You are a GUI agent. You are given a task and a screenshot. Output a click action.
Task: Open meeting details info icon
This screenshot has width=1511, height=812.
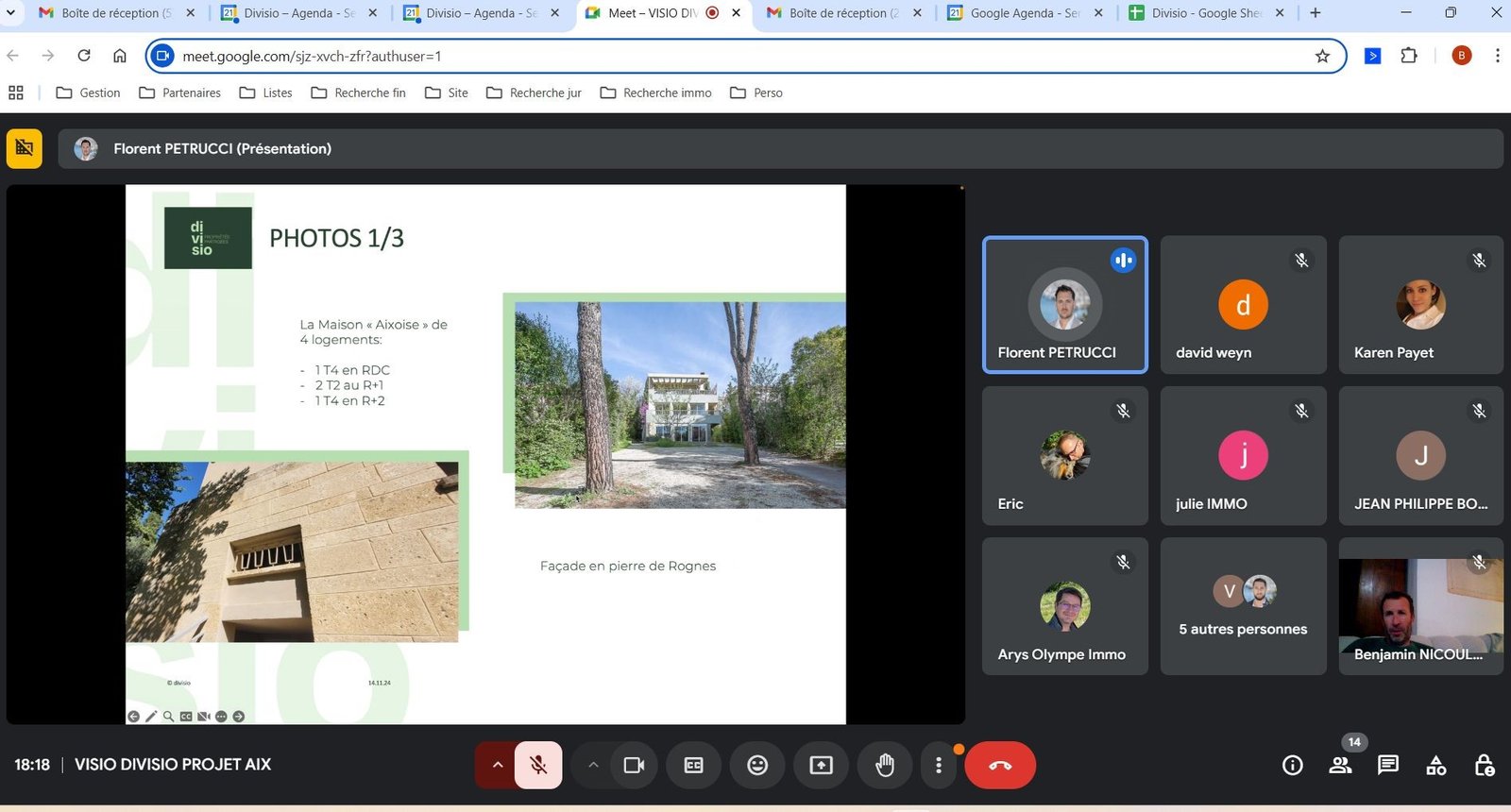[x=1293, y=766]
